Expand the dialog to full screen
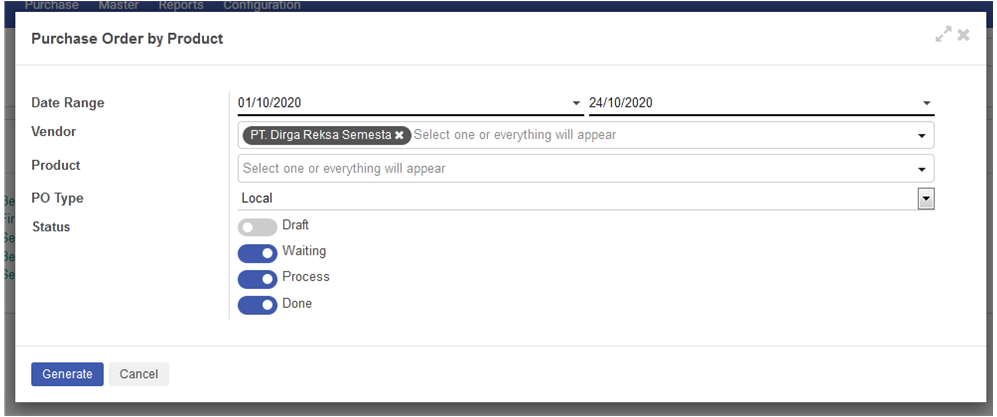The width and height of the screenshot is (997, 417). pos(942,35)
